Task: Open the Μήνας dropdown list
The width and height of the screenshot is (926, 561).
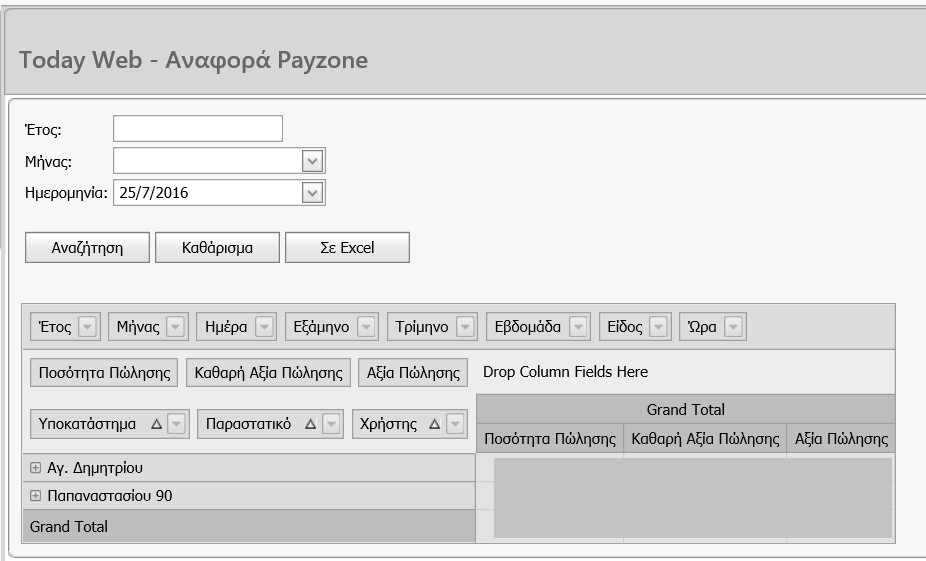Action: point(312,161)
